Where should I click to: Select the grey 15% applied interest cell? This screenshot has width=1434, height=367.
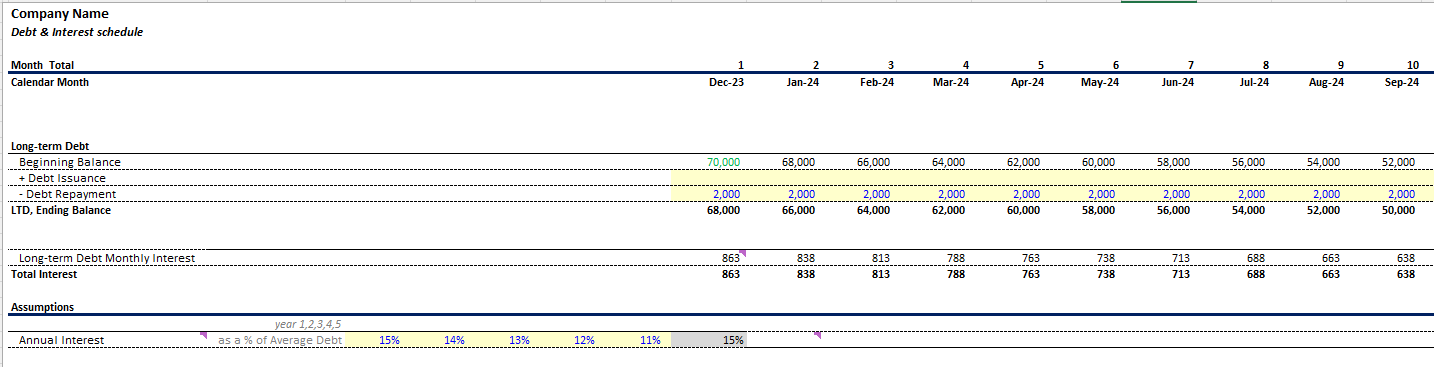709,340
